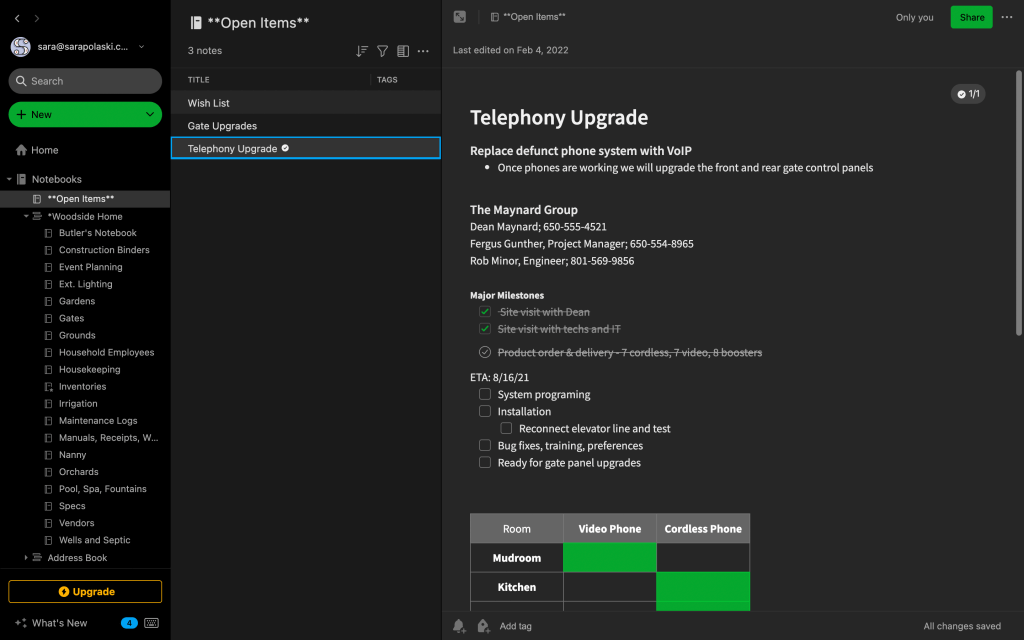
Task: Click the yellow Upgrade button
Action: (85, 592)
